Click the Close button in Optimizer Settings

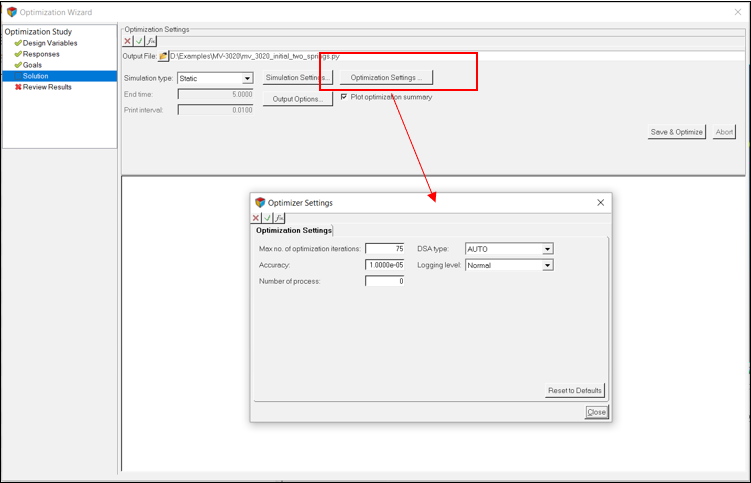(x=596, y=412)
